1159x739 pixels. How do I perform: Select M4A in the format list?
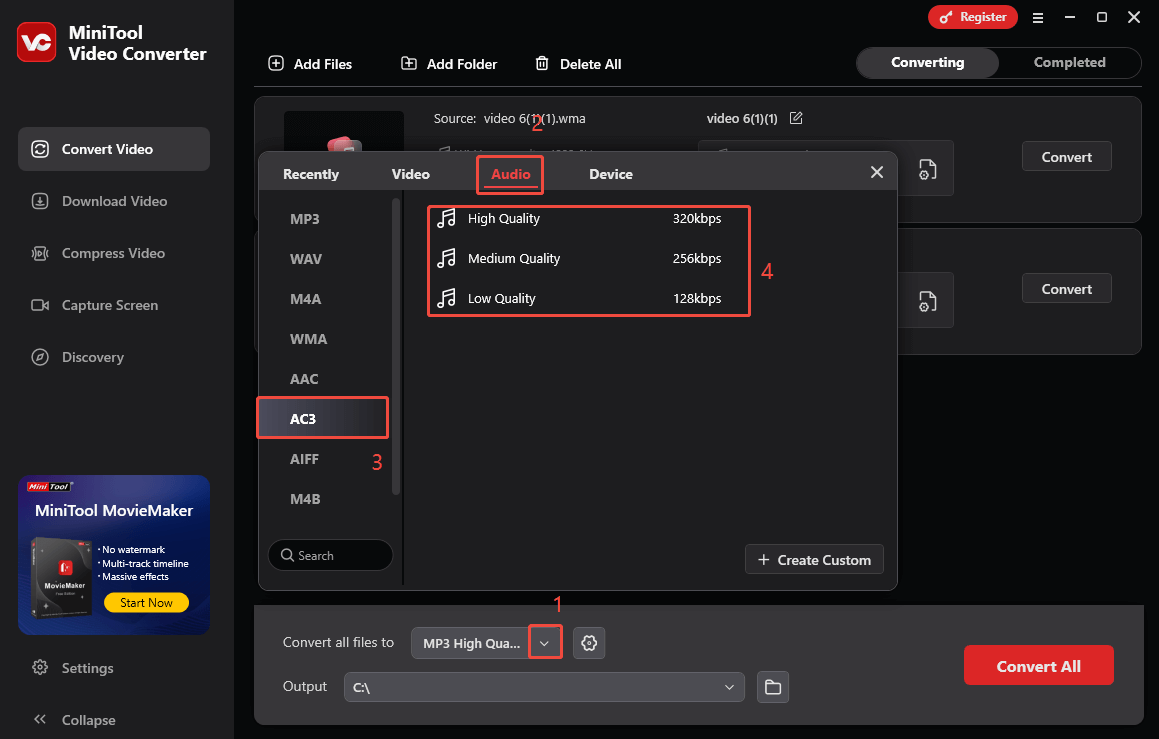tap(324, 299)
